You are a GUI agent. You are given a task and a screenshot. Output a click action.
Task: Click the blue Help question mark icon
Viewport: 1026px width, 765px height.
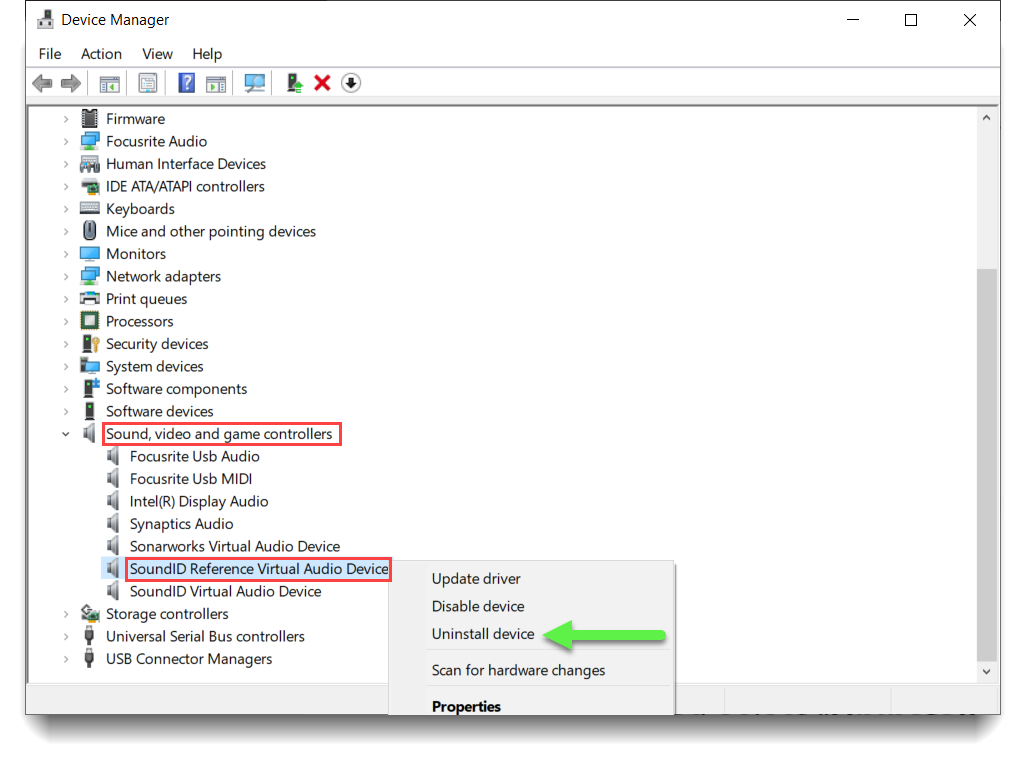[x=186, y=83]
